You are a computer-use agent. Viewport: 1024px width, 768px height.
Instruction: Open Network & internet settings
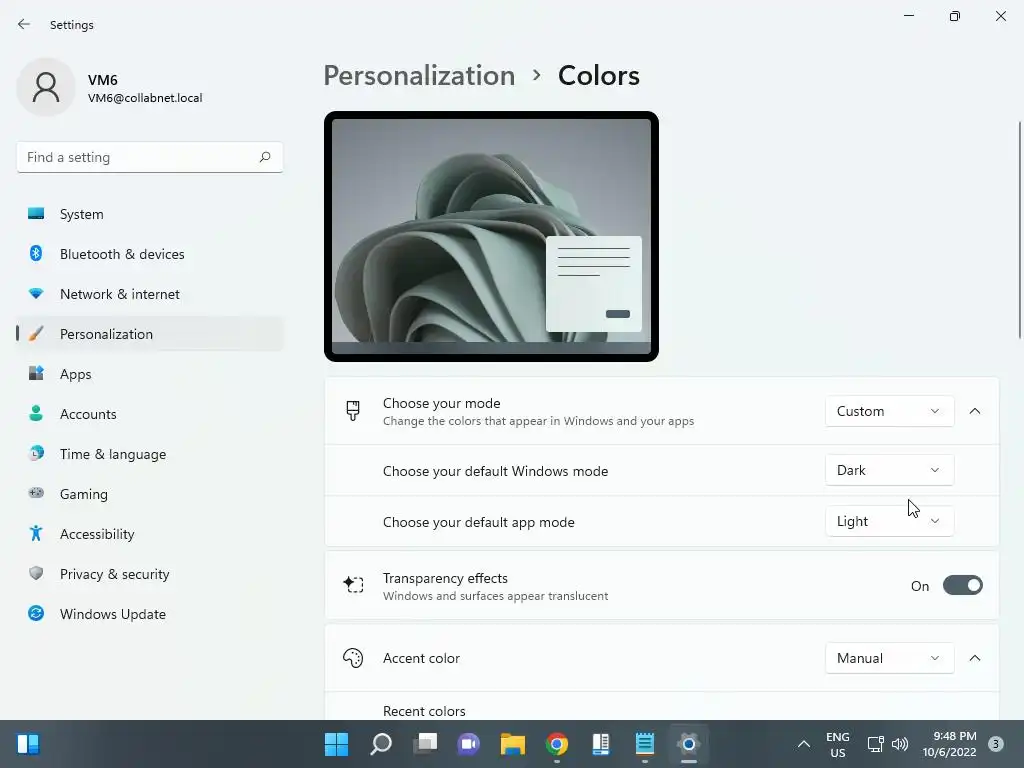[150, 294]
